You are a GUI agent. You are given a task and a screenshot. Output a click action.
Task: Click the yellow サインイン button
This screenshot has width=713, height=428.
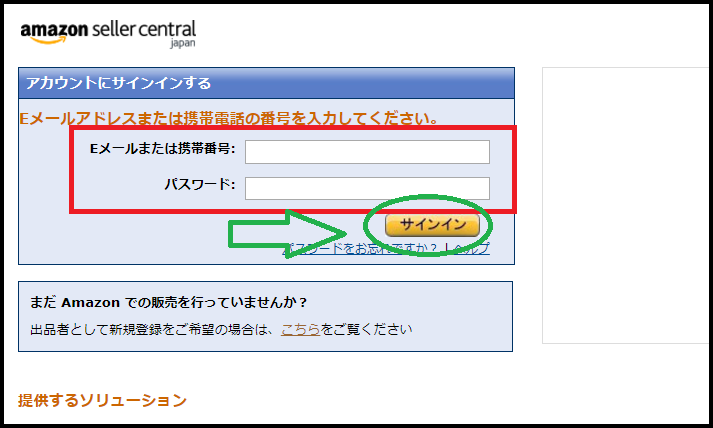(x=432, y=225)
